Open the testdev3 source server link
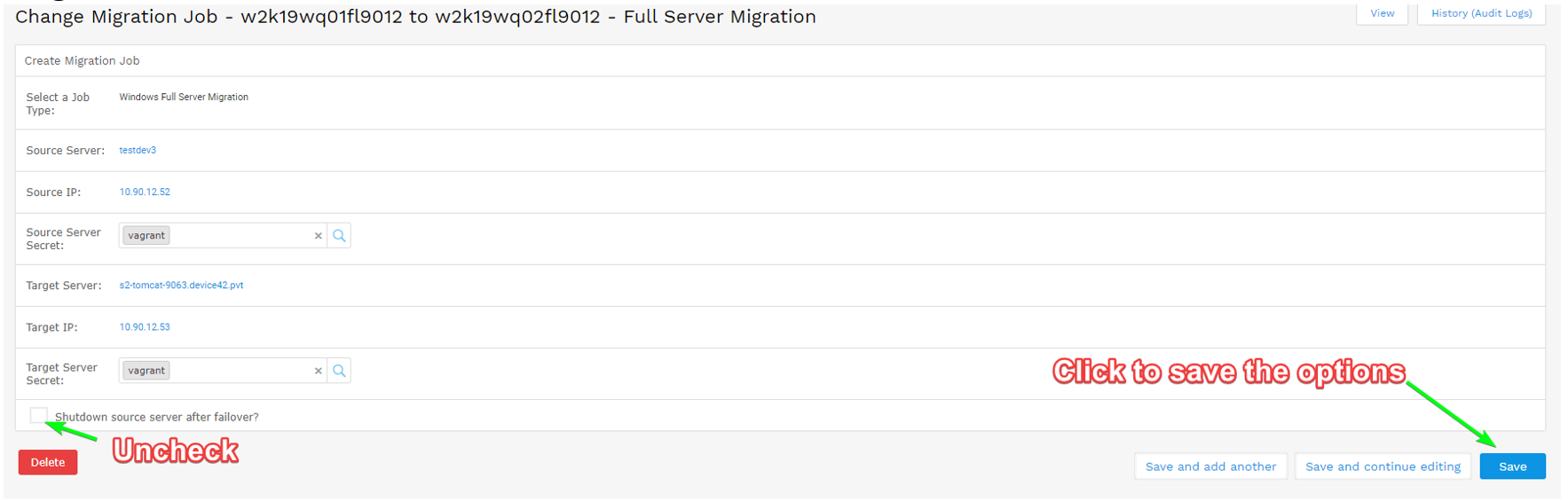This screenshot has height=502, width=1568. pos(138,151)
